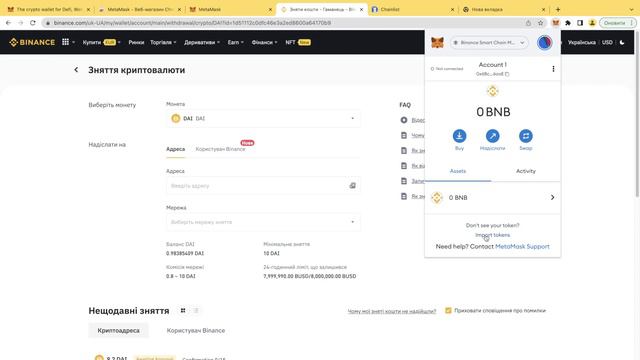This screenshot has height=360, width=640.
Task: Go back from the crypto withdrawal page
Action: tap(76, 70)
